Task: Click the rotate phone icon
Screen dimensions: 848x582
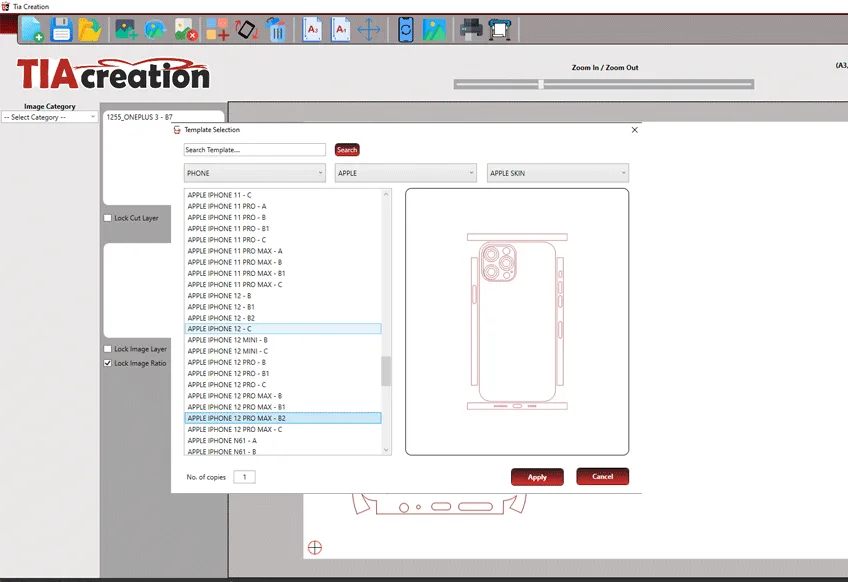Action: click(247, 29)
